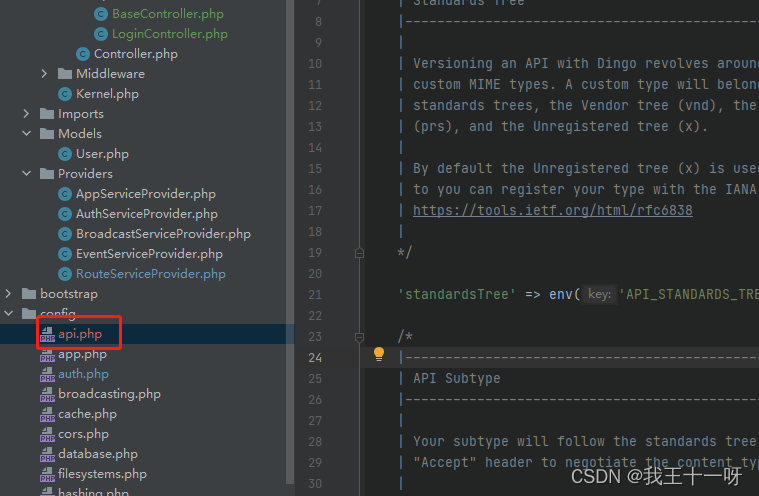Expand the bootstrap folder

[8, 294]
